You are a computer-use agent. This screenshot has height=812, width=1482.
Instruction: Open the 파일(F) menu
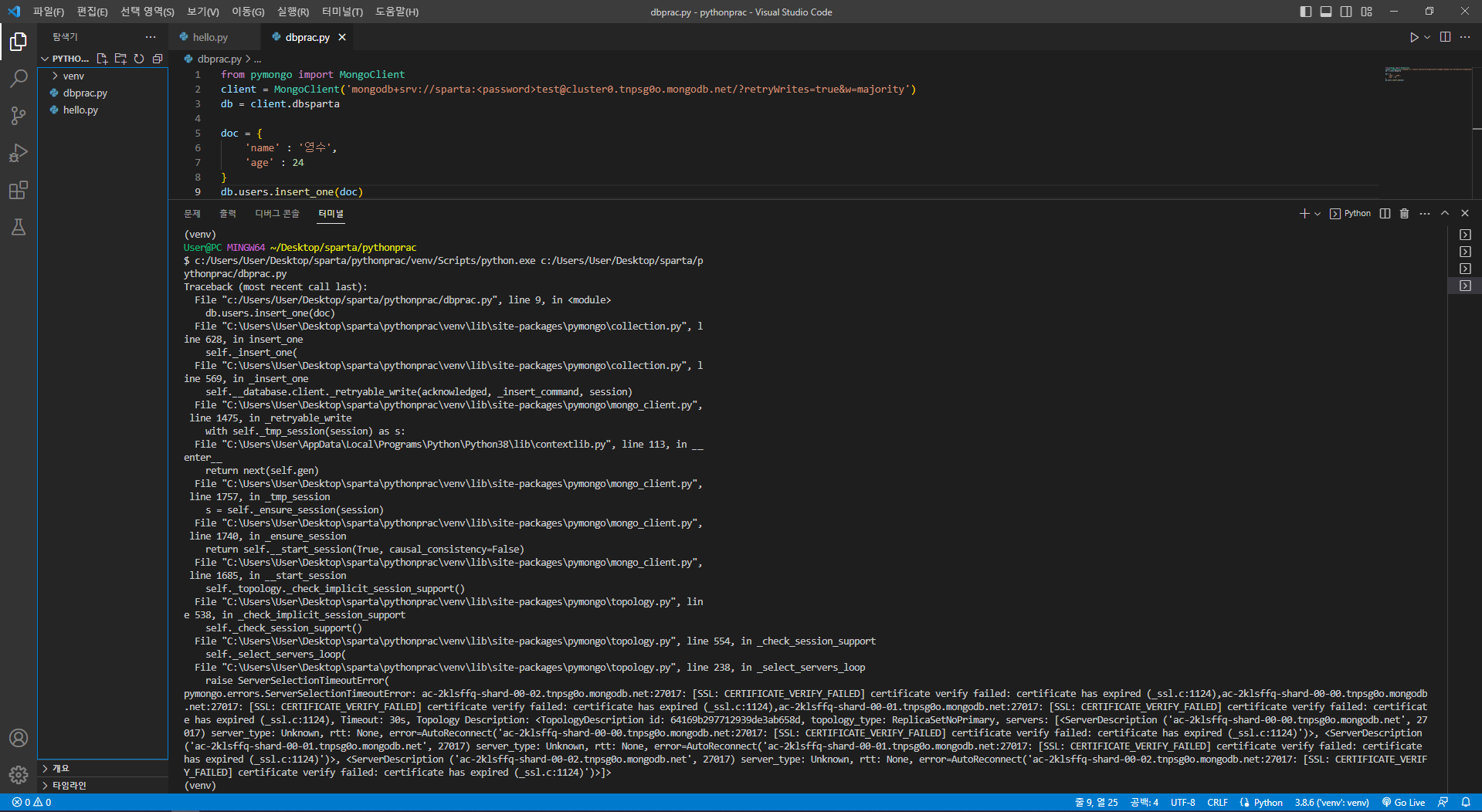click(49, 12)
